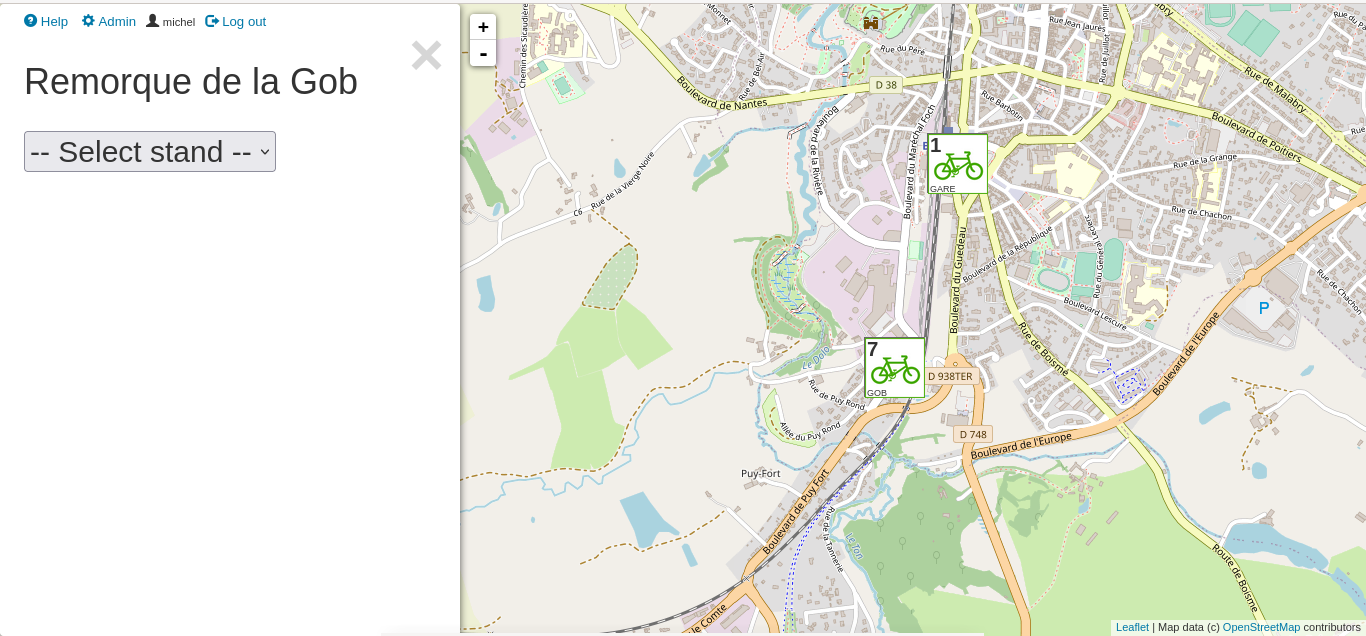Click the Puy-Fort place label
This screenshot has width=1366, height=636.
[760, 473]
